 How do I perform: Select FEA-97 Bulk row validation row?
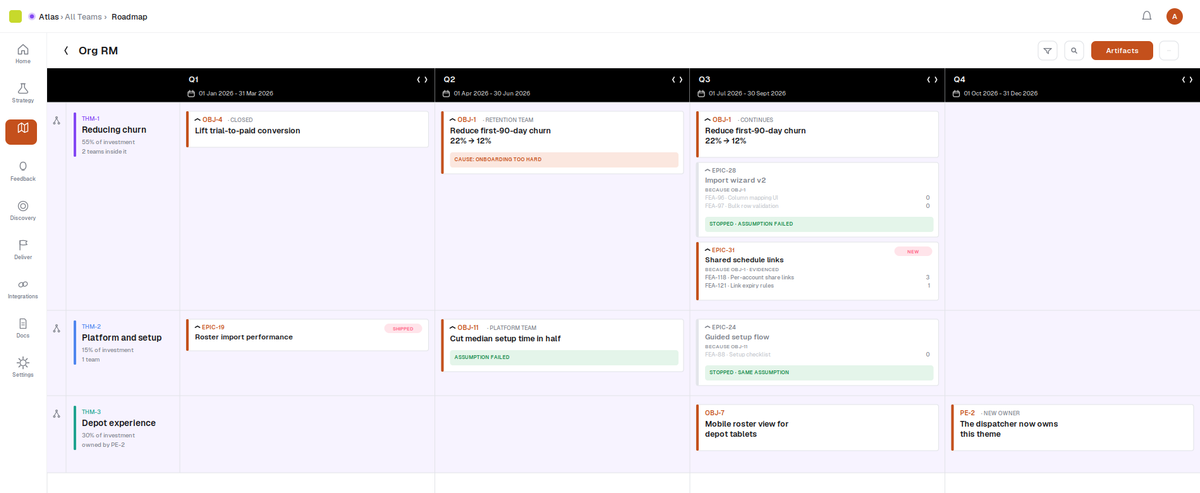[817, 206]
